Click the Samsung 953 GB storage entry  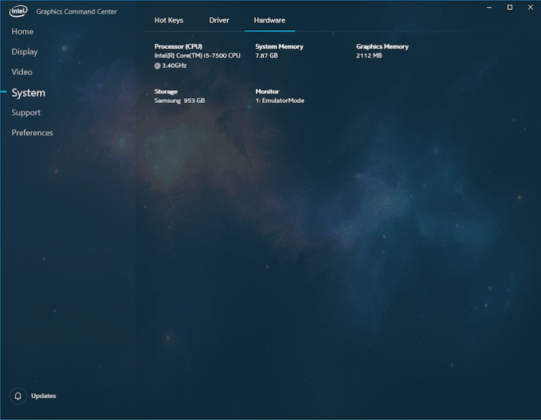pyautogui.click(x=179, y=100)
